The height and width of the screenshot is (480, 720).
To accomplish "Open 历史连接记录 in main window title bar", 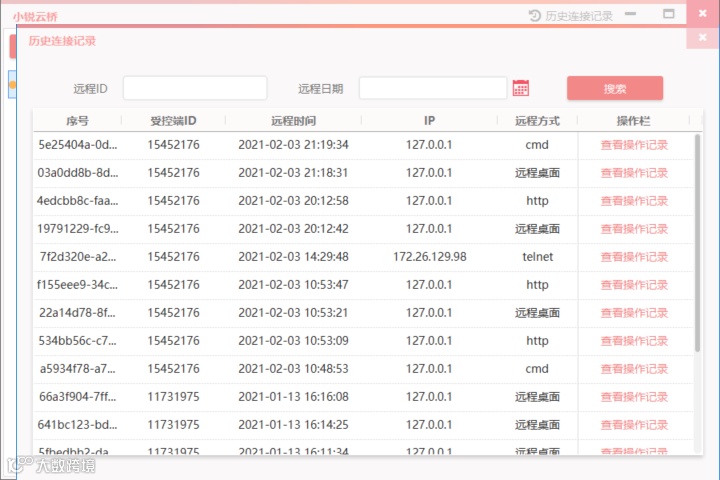I will pos(571,16).
